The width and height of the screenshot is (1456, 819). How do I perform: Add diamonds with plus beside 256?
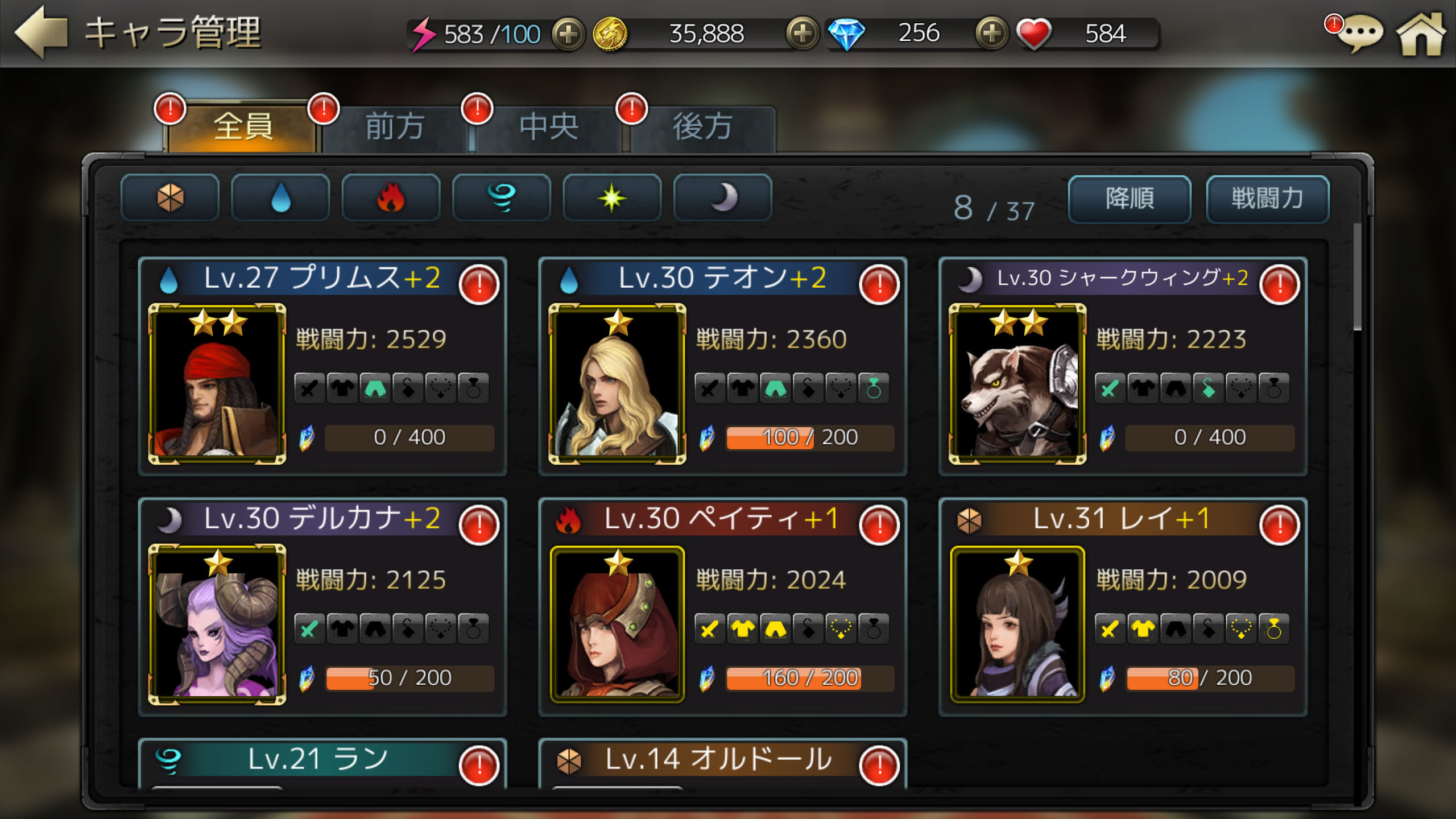pos(991,34)
